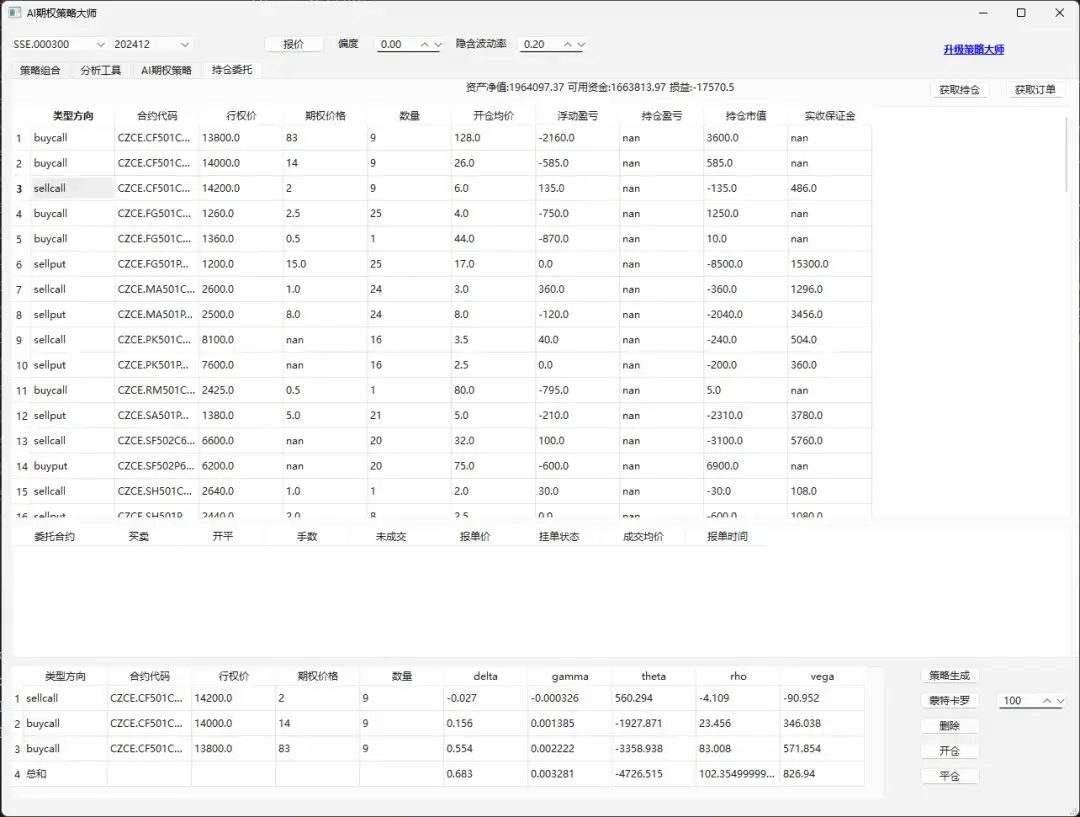Click the 开仓 open position button

point(949,751)
